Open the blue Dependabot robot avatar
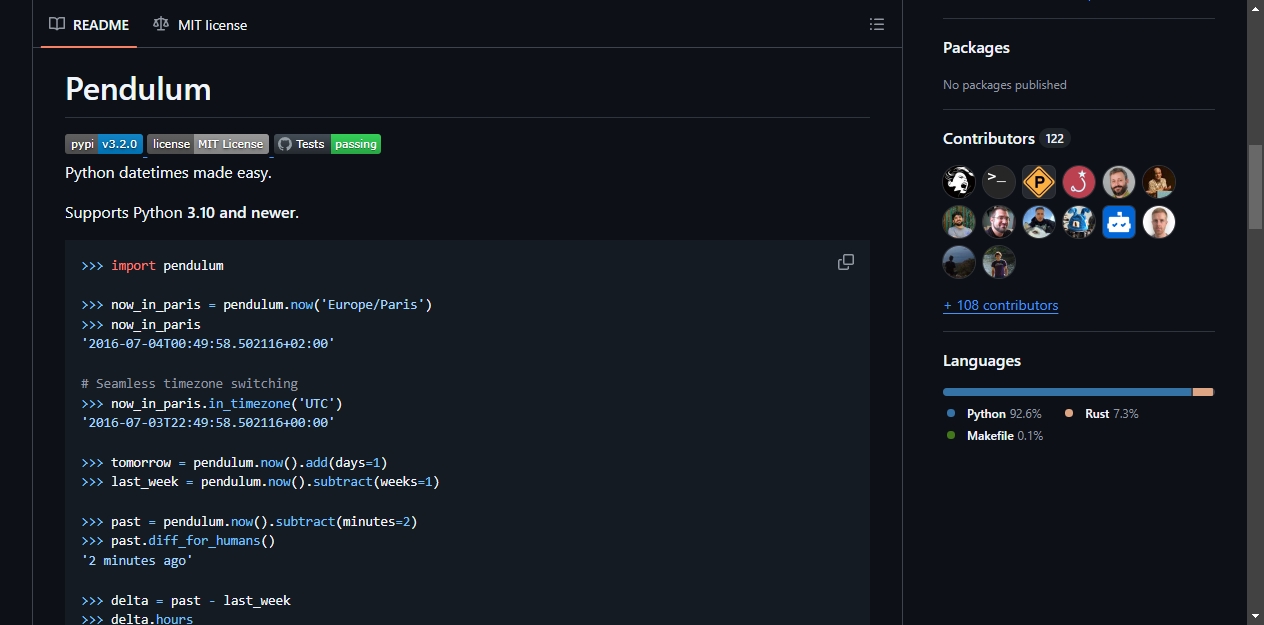The width and height of the screenshot is (1264, 625). click(1119, 222)
